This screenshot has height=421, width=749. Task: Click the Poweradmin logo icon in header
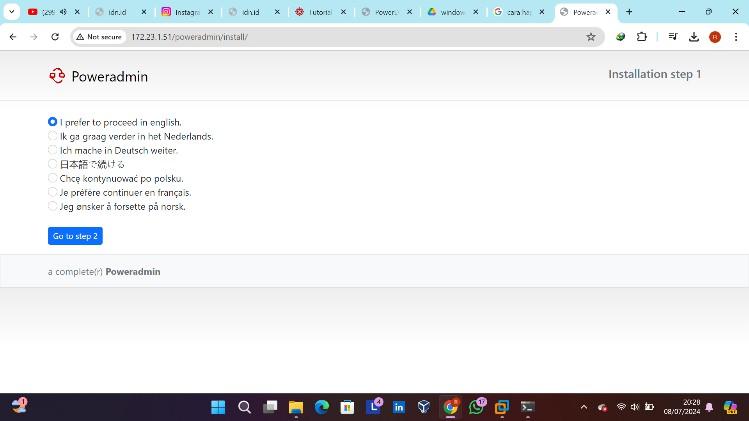tap(57, 76)
